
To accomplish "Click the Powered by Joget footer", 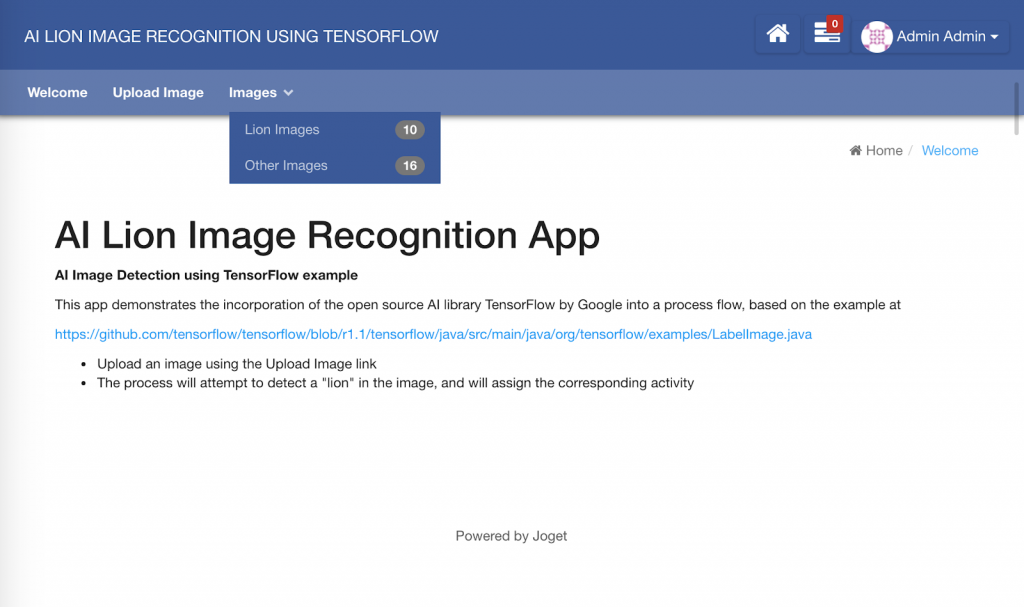I will (511, 536).
